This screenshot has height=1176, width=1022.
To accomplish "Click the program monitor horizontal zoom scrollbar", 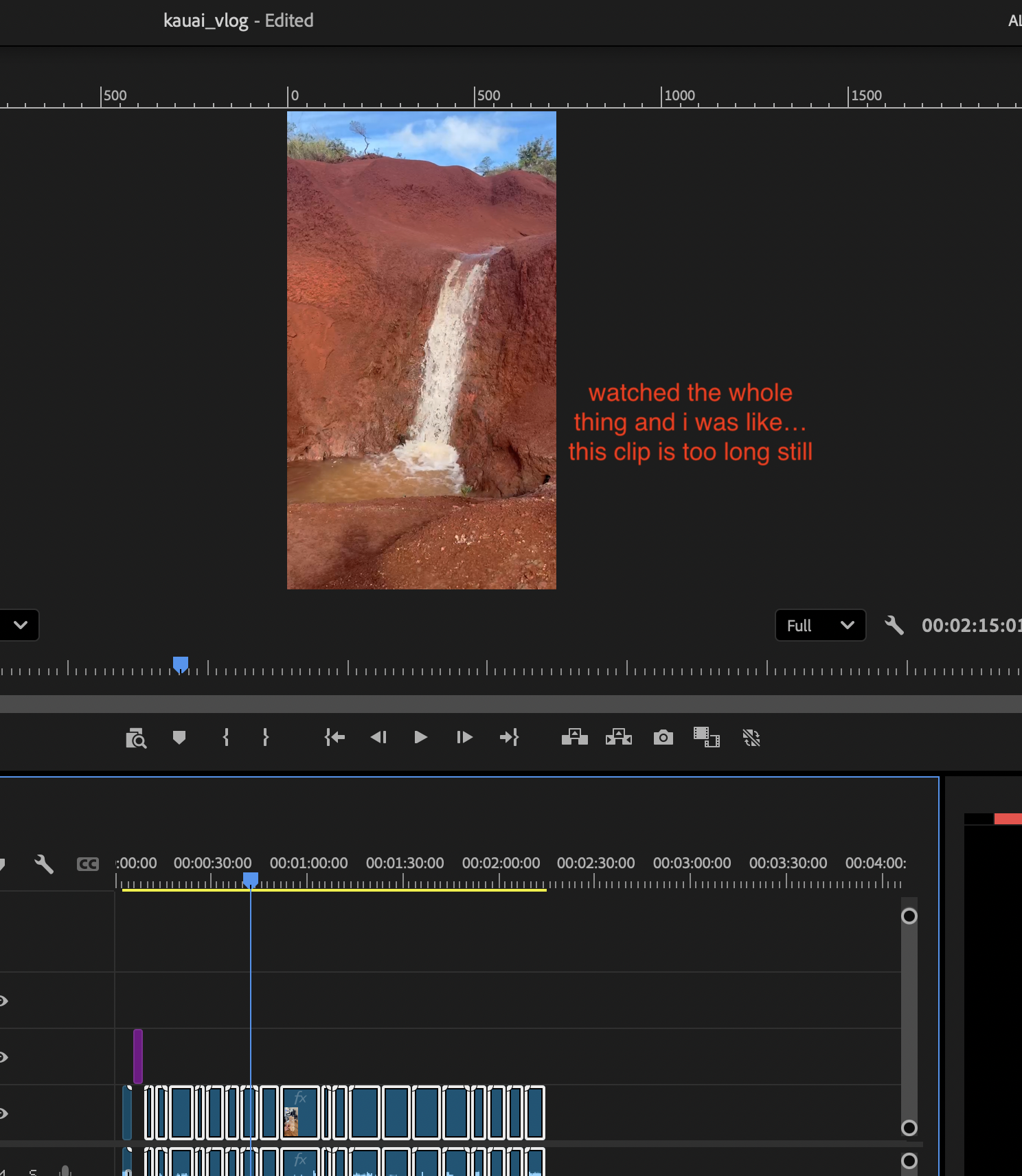I will point(511,703).
